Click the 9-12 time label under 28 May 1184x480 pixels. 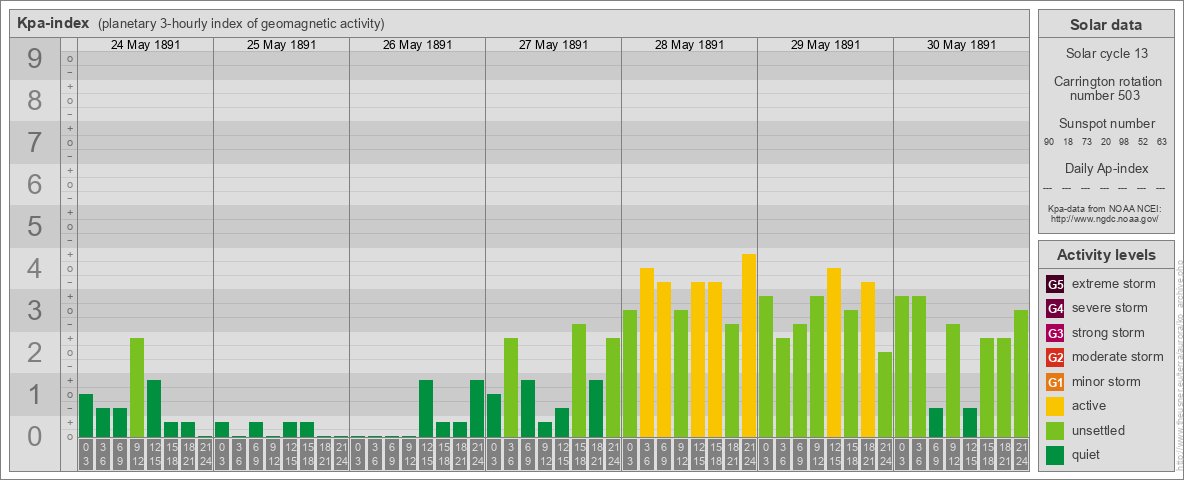coord(681,454)
